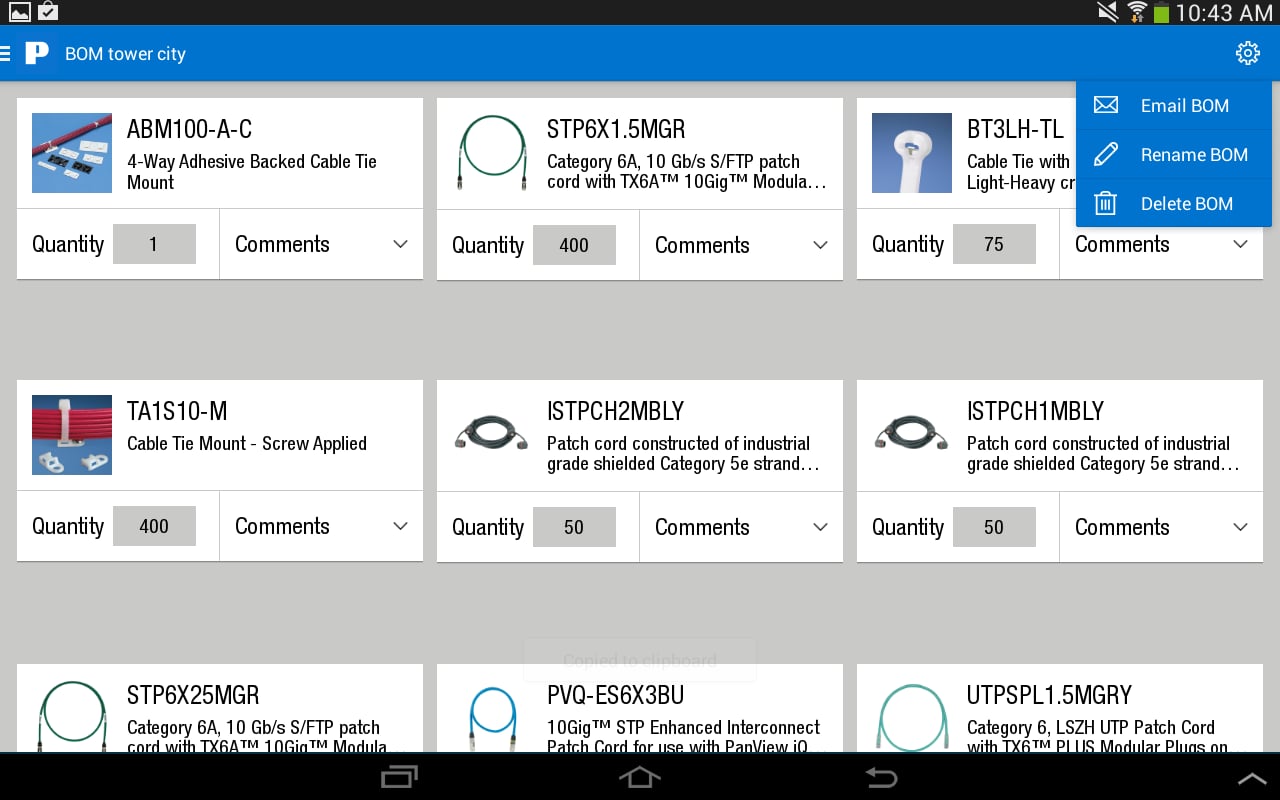Image resolution: width=1280 pixels, height=800 pixels.
Task: Click the BOM tower city title
Action: [x=125, y=54]
